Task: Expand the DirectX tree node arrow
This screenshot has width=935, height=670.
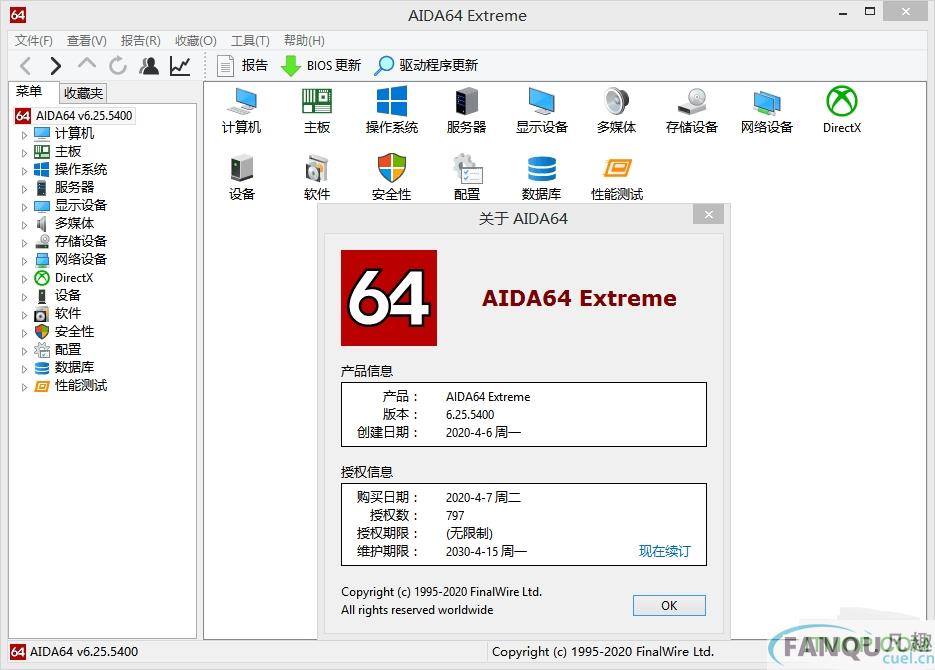Action: pyautogui.click(x=24, y=279)
